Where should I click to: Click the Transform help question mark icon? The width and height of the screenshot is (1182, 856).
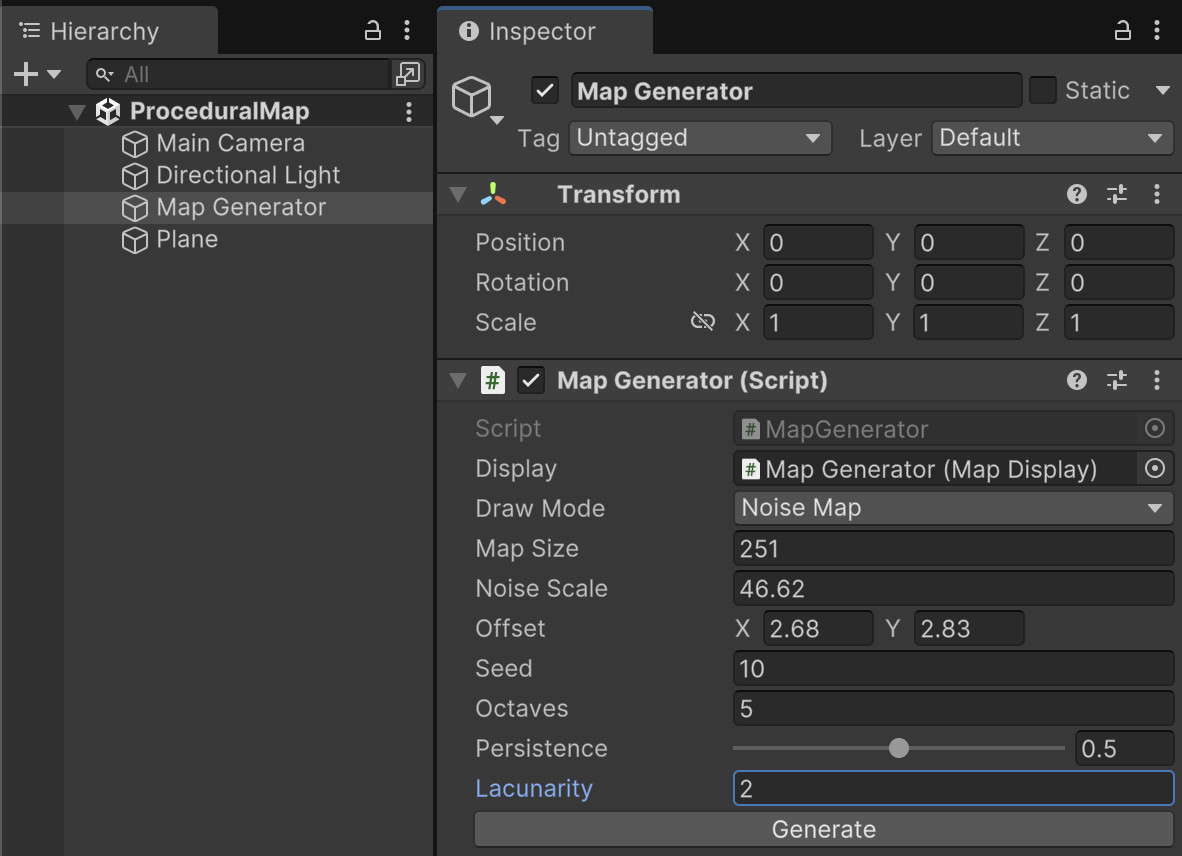[1077, 194]
